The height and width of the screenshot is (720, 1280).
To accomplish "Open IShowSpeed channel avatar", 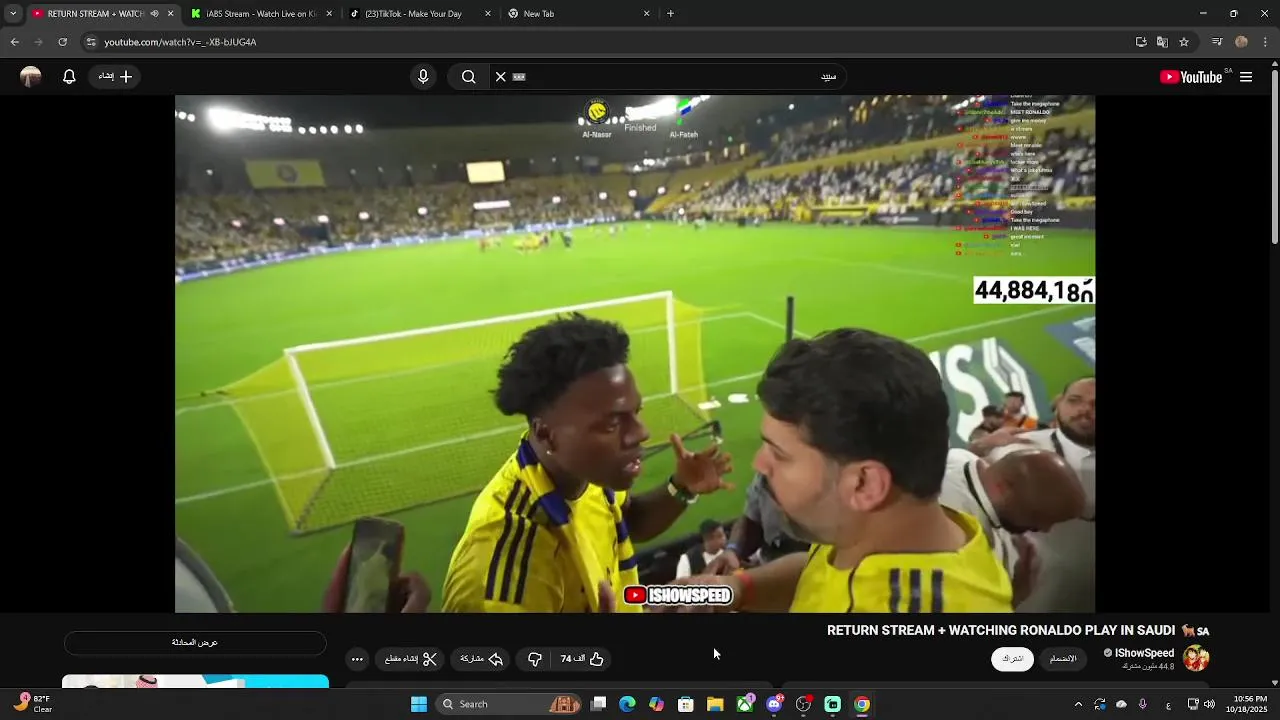I will pos(1196,658).
